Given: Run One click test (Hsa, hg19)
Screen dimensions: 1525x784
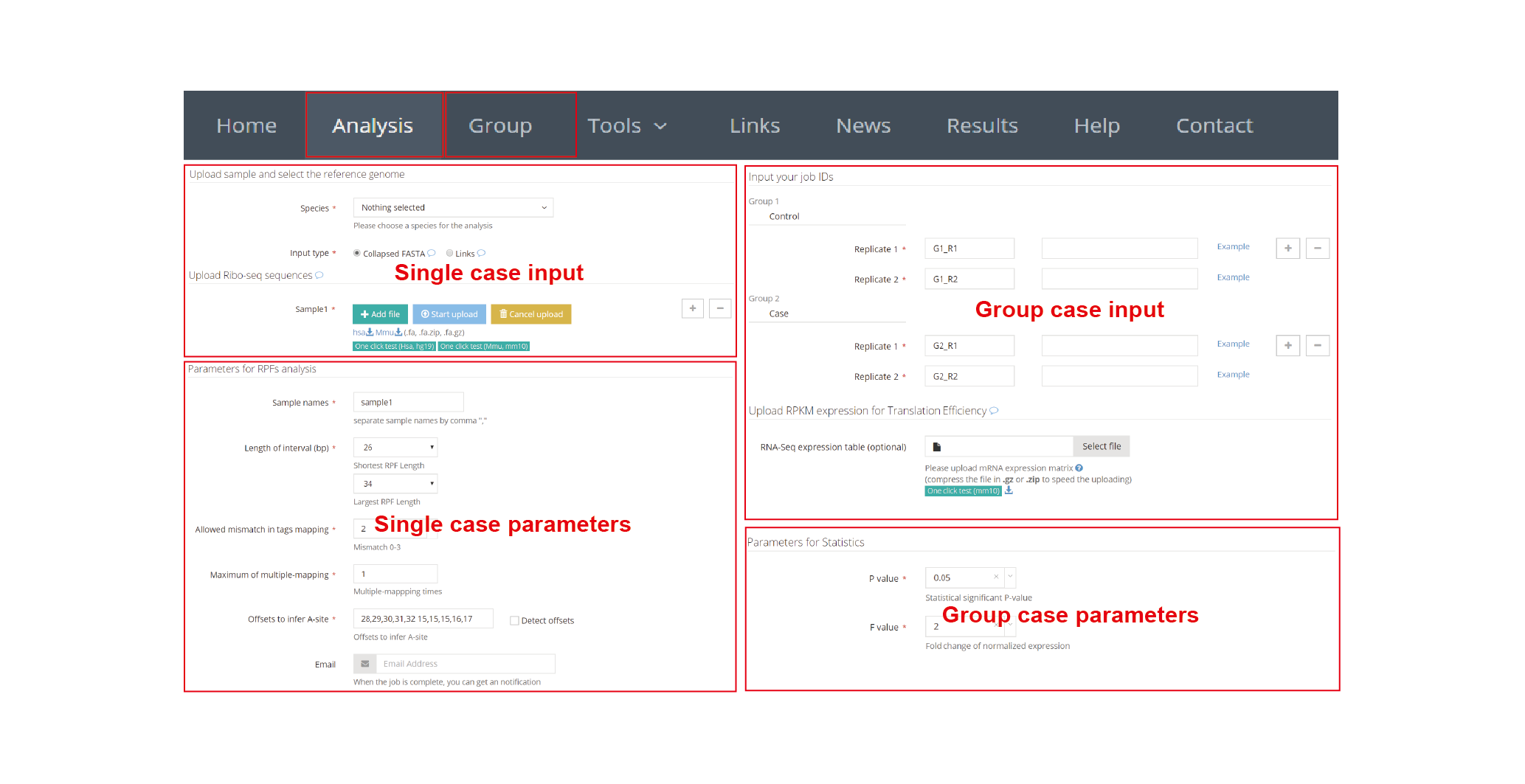Looking at the screenshot, I should (x=395, y=346).
